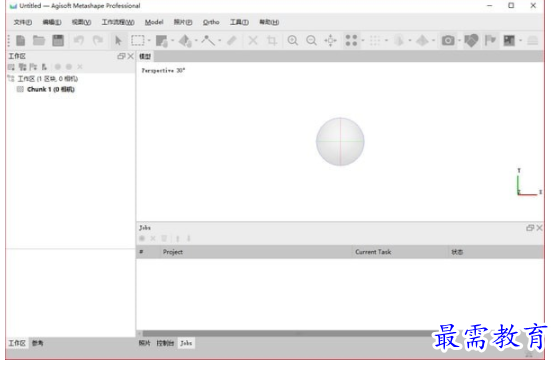This screenshot has width=556, height=368.
Task: Zoom out of the model view
Action: (x=311, y=40)
